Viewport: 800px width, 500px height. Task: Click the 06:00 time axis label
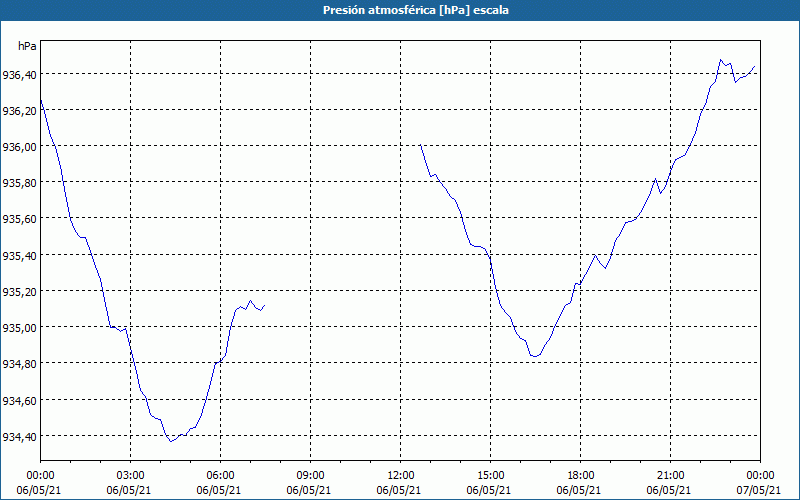220,476
